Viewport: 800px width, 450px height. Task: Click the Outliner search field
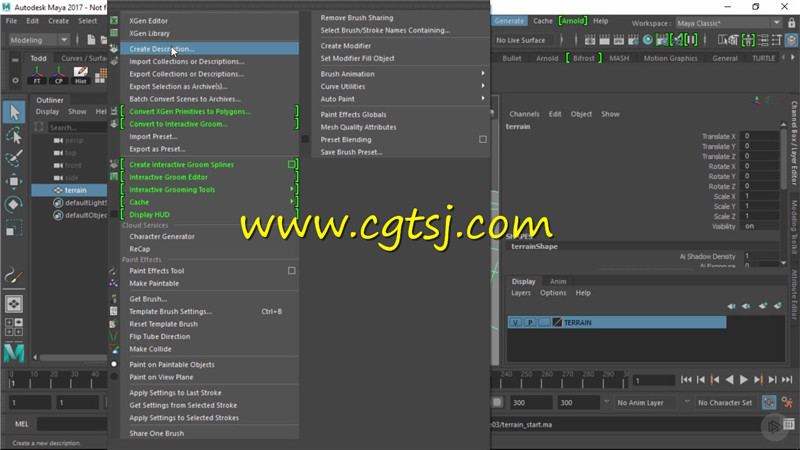tap(77, 127)
